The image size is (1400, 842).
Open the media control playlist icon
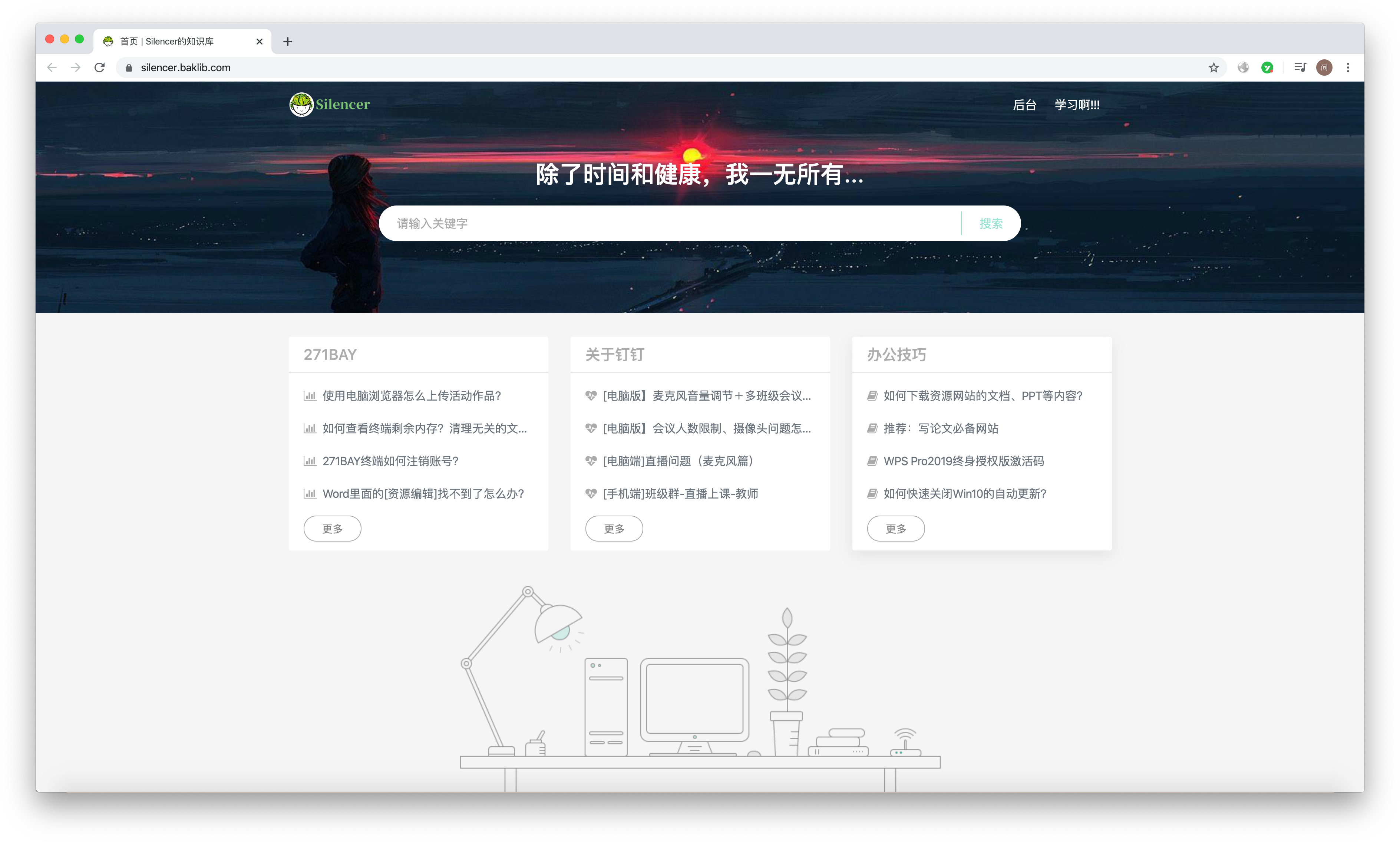click(x=1300, y=68)
